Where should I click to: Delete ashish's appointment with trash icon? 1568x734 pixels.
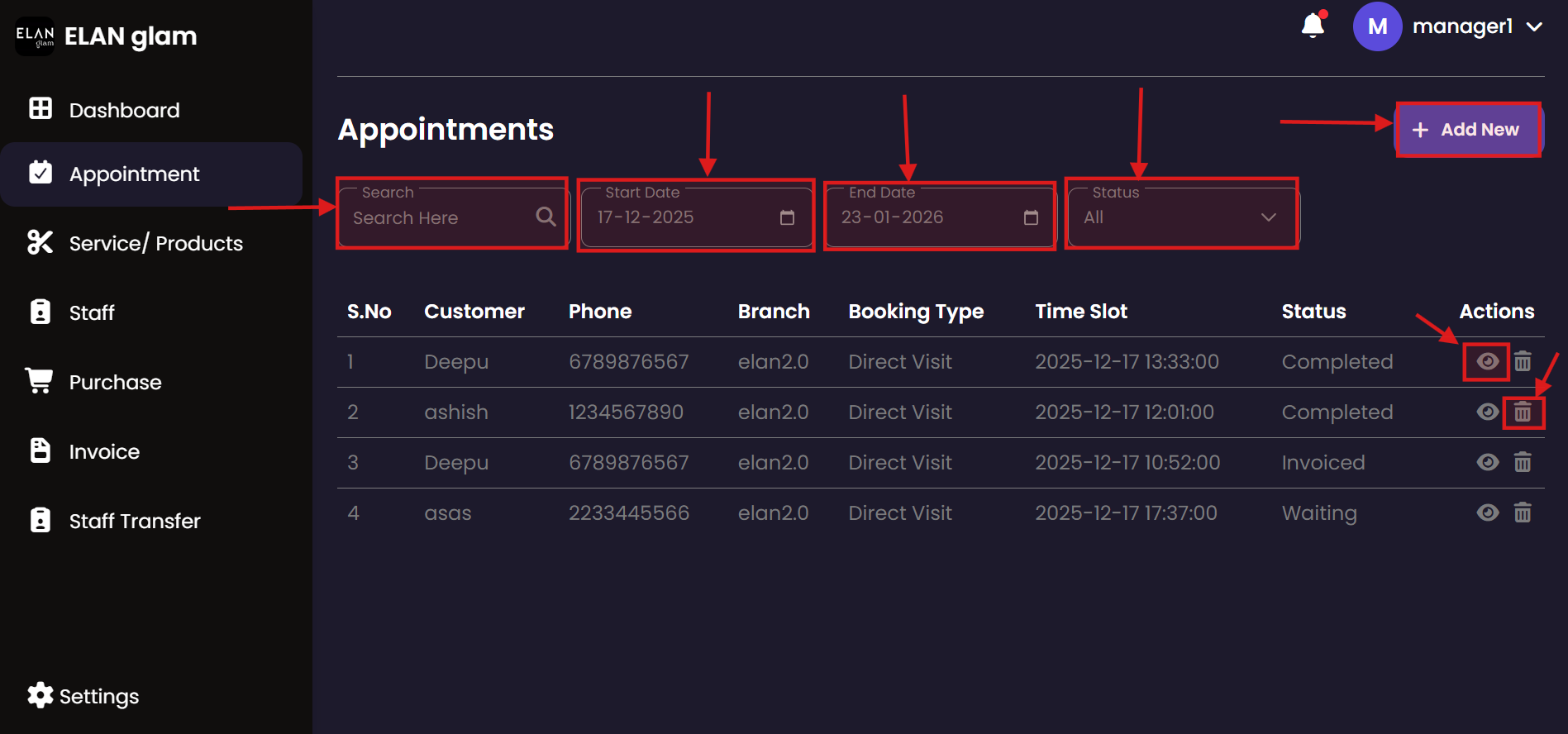click(1523, 412)
